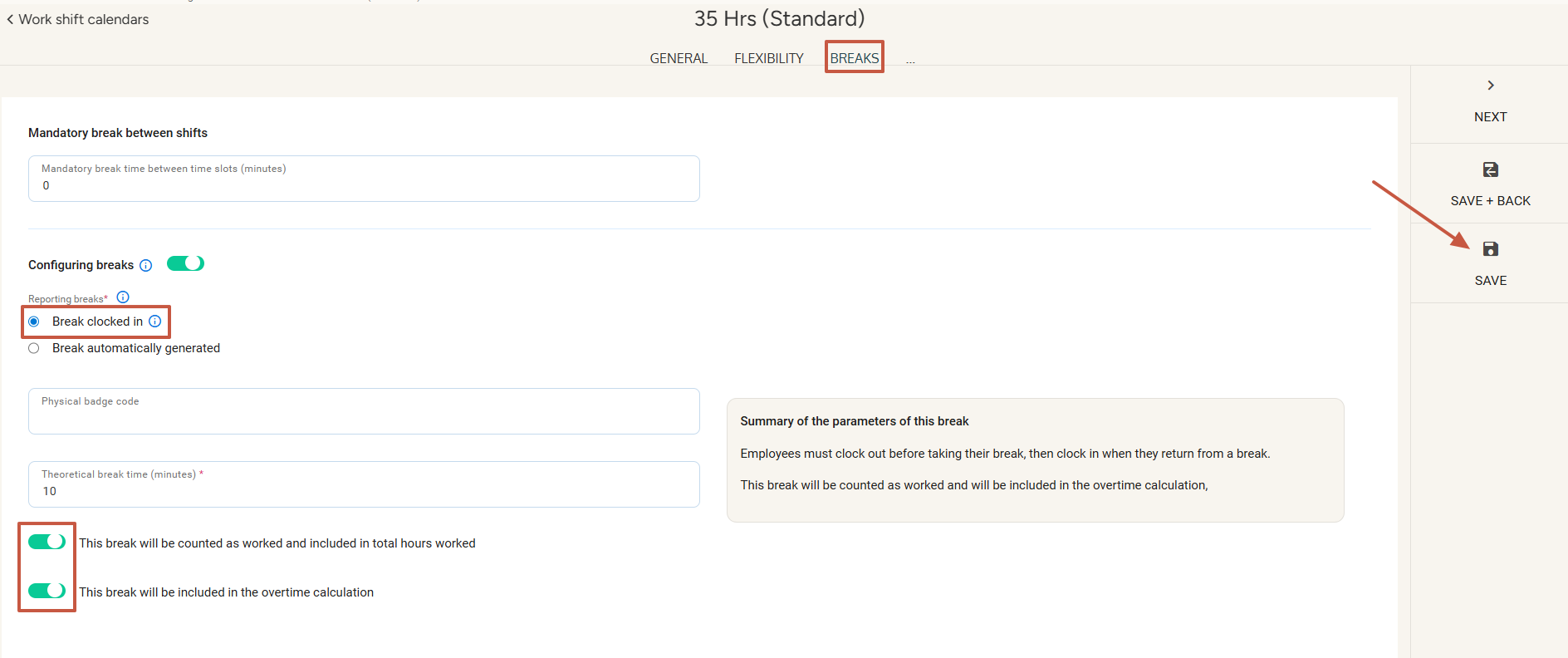Toggle break included in overtime switch
Screen dimensions: 1568x658
click(47, 591)
